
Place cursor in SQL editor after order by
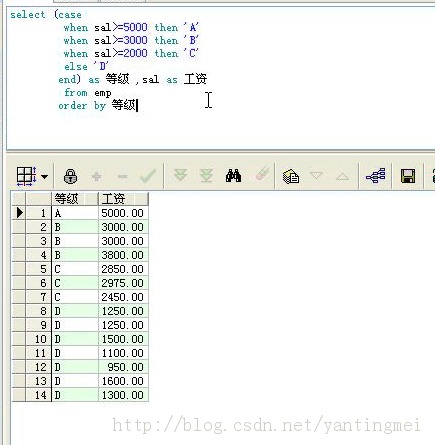[137, 106]
